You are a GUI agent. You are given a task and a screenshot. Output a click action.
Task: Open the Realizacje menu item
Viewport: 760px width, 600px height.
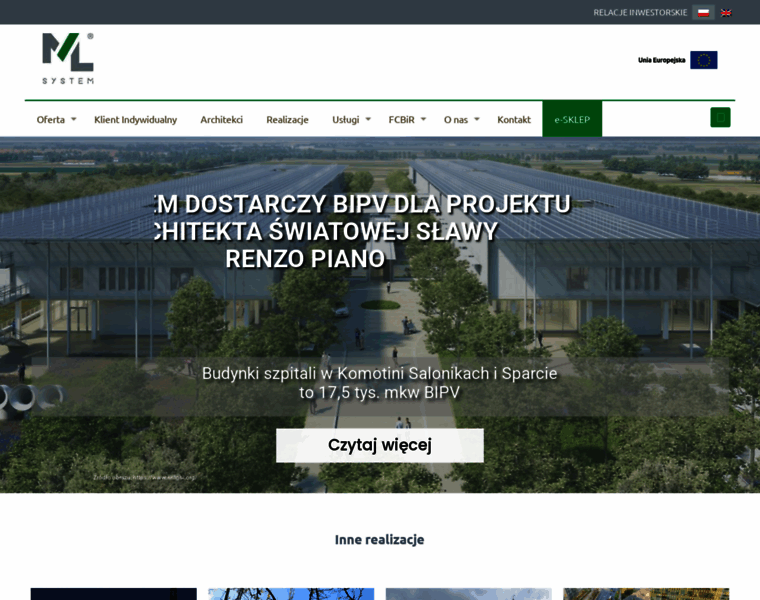287,119
